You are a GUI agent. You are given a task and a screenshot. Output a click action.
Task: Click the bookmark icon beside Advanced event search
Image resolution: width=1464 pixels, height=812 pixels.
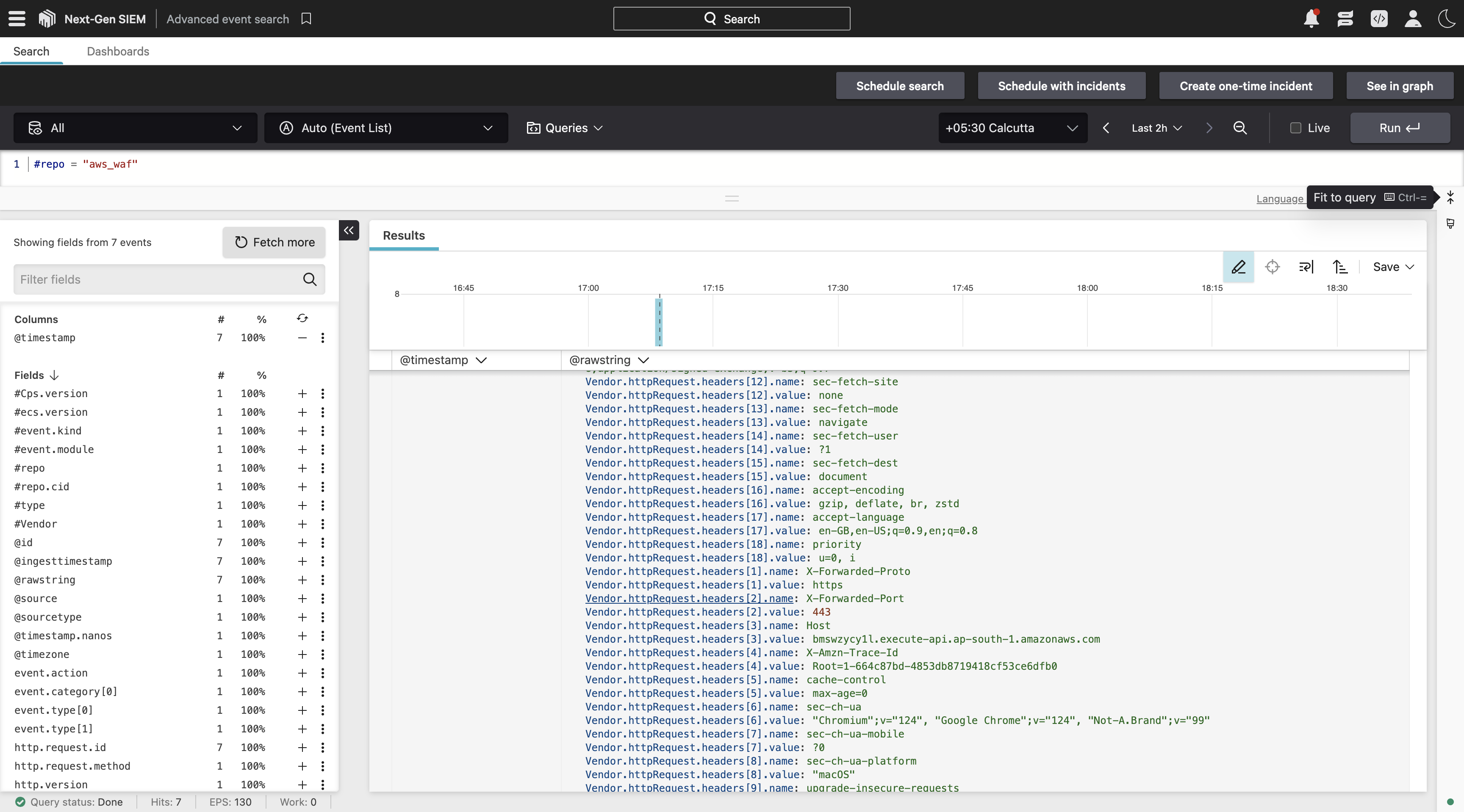coord(306,19)
